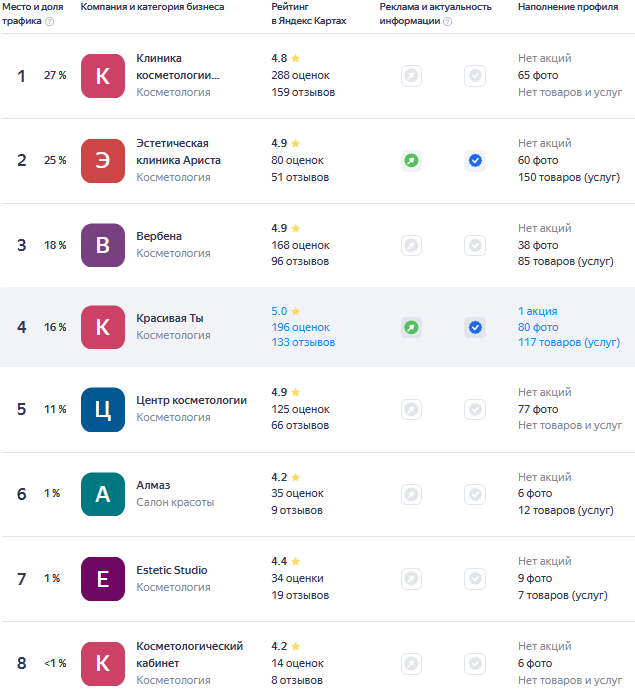Click the '85 товаров (услуг)' text

(566, 261)
